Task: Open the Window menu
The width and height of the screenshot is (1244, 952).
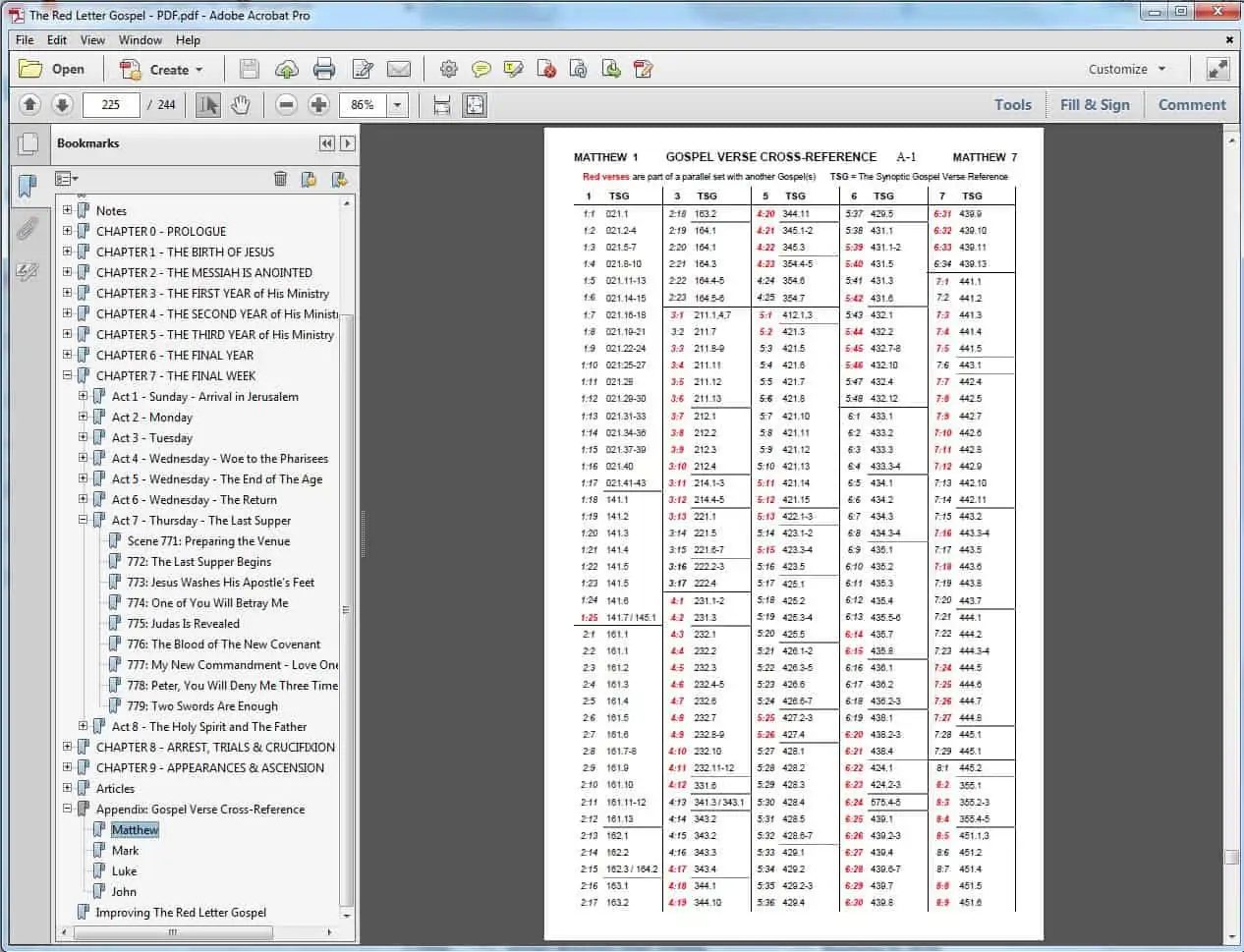Action: (x=141, y=40)
